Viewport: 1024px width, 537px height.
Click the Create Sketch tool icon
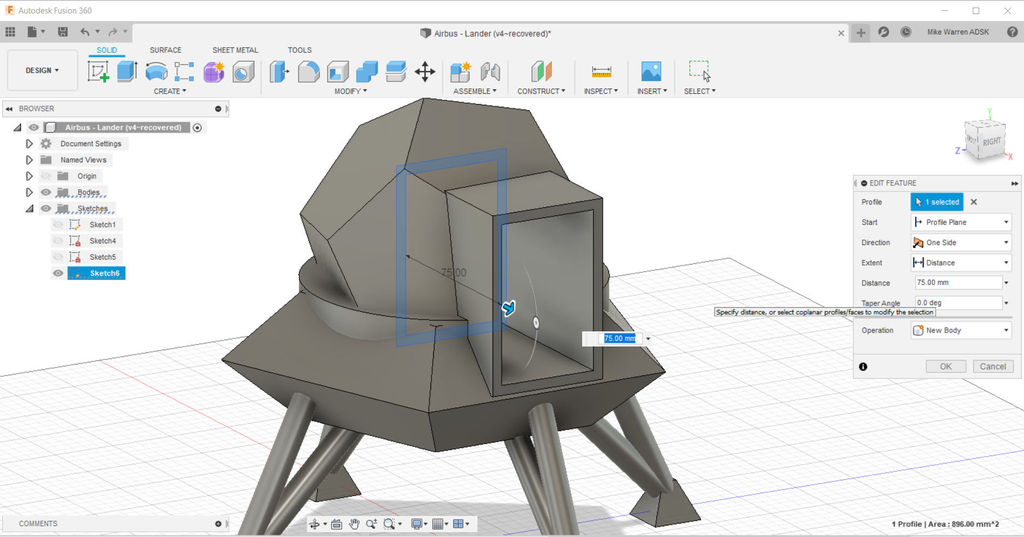tap(98, 72)
